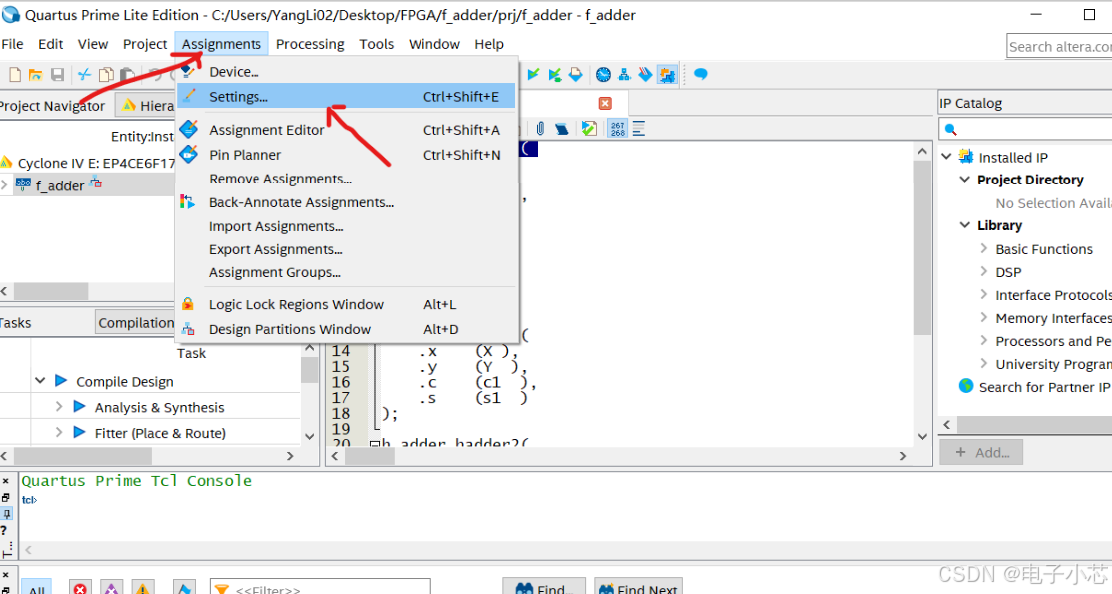The height and width of the screenshot is (594, 1112).
Task: Toggle the All messages filter button
Action: [37, 588]
